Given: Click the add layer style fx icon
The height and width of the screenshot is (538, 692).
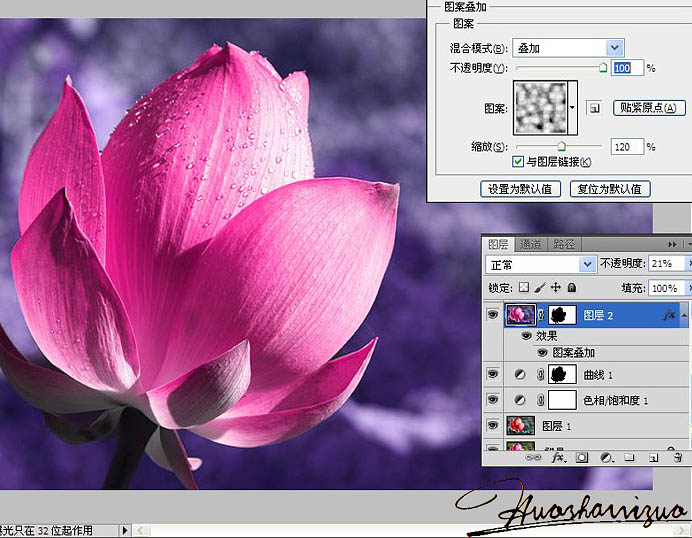Looking at the screenshot, I should coord(559,457).
